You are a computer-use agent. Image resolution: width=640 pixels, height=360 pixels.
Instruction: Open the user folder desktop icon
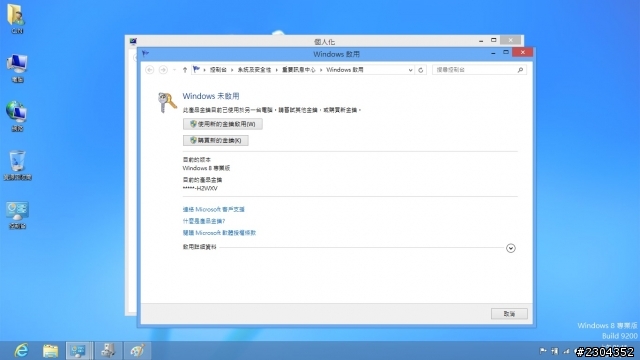[17, 19]
